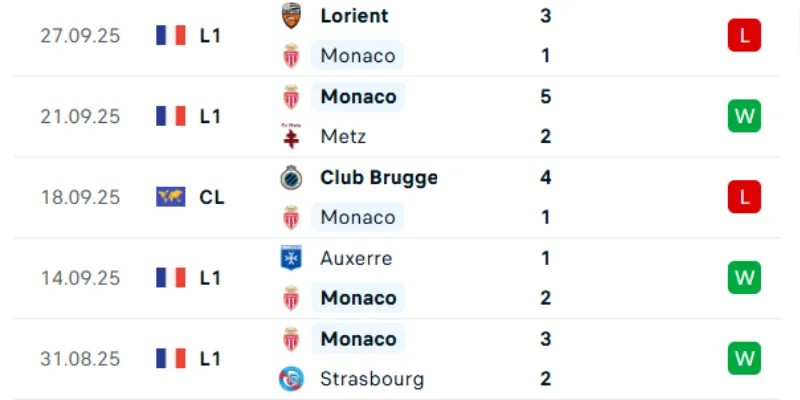Click the Metz club crest icon
This screenshot has height=400, width=800.
pos(291,136)
